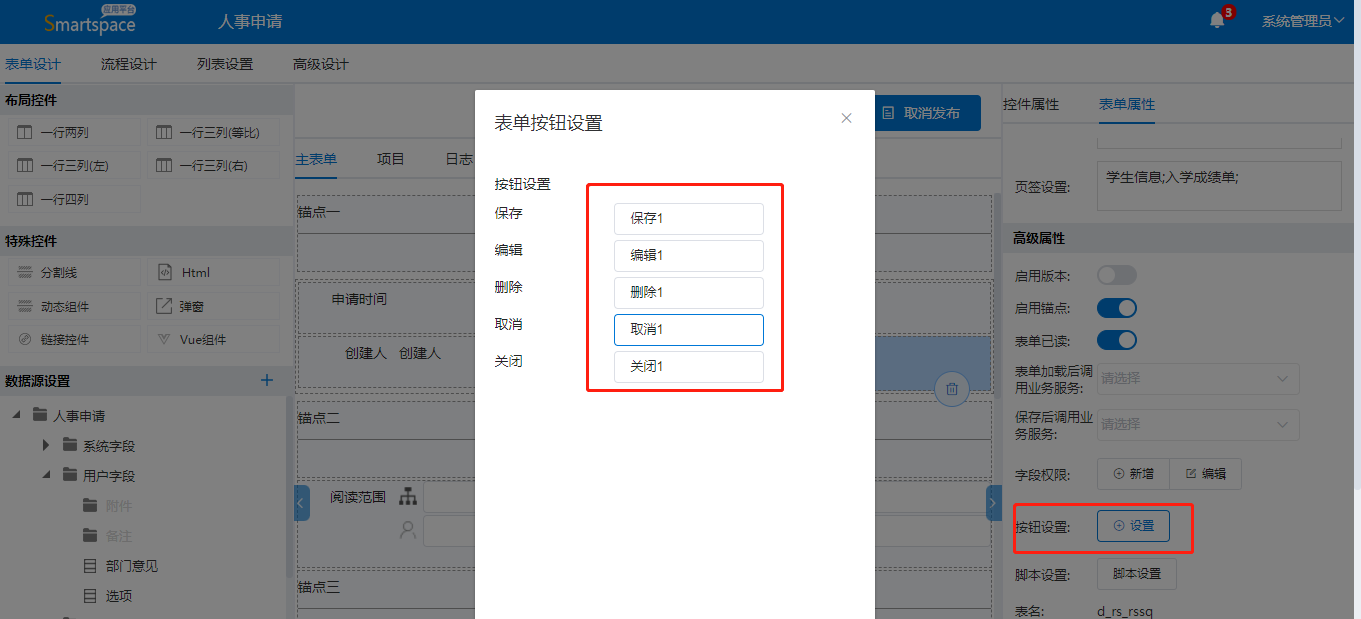
Task: Switch to the 控件属性 tab
Action: 1031,104
